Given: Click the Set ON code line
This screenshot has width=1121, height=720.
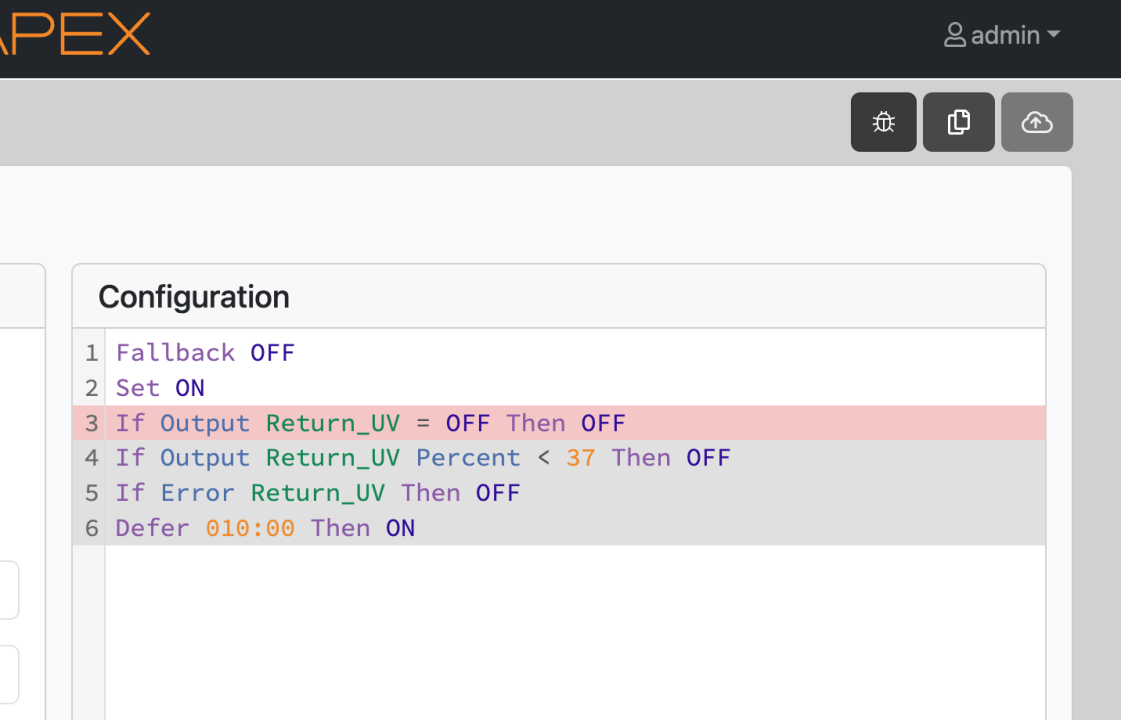Looking at the screenshot, I should point(160,388).
